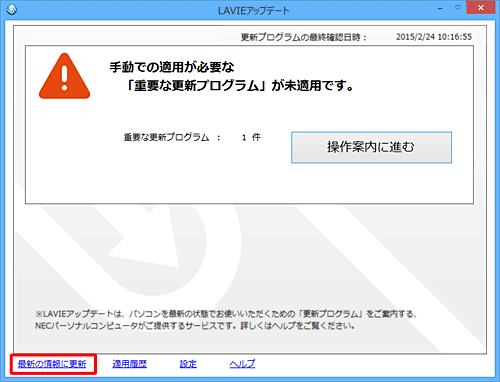Close the LAVIEアップデート window
Screen dimensions: 500x382
click(x=481, y=8)
